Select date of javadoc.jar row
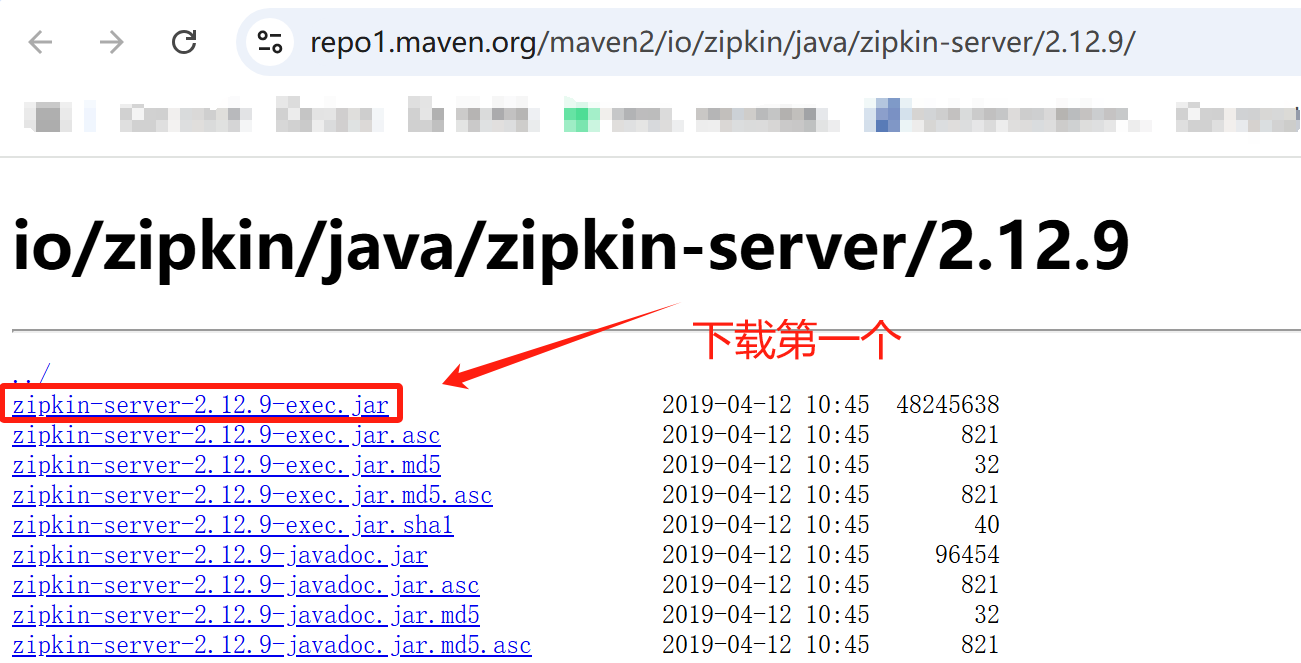Screen dimensions: 1301x663 [x=766, y=555]
